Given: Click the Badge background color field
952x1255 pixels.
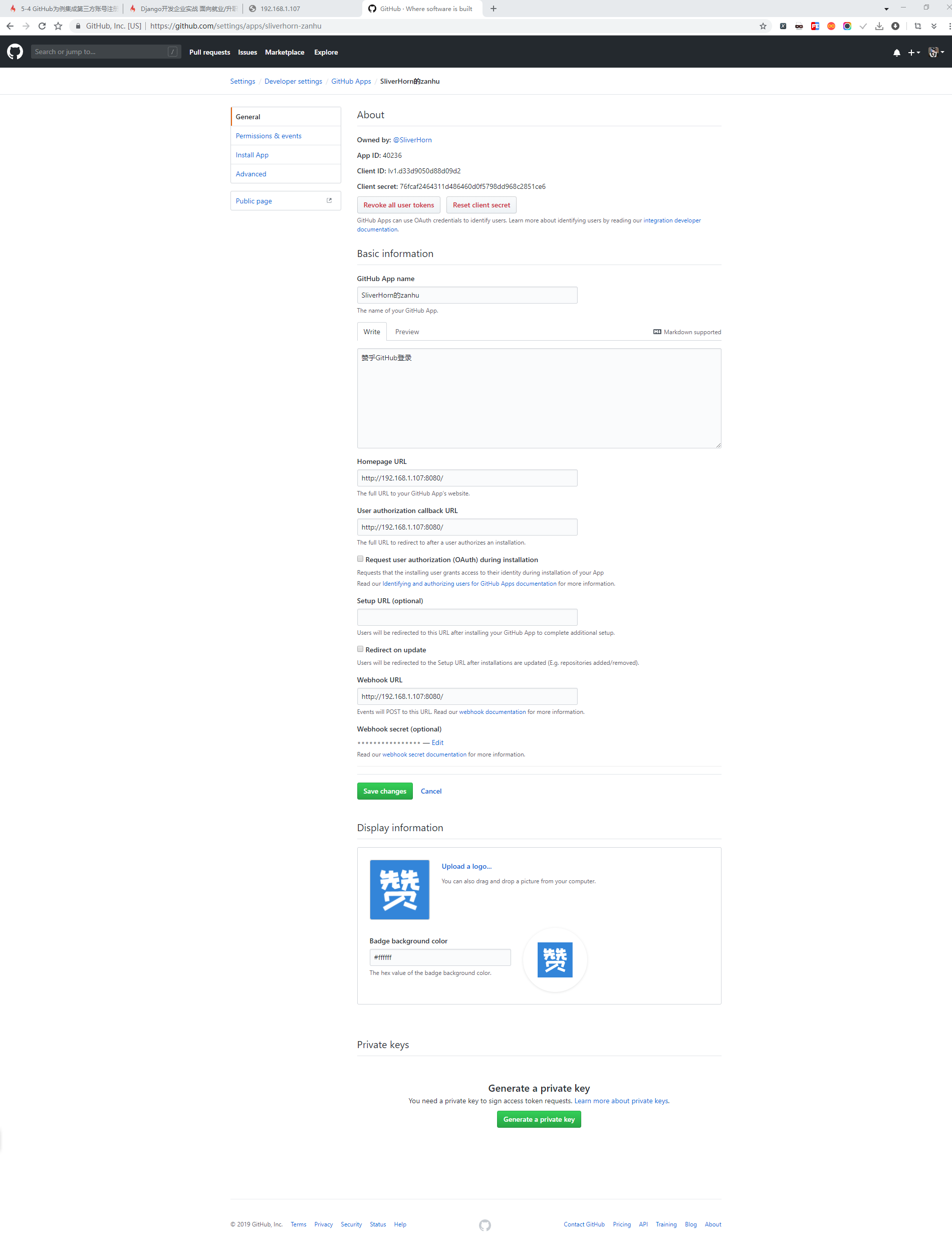Looking at the screenshot, I should (440, 957).
